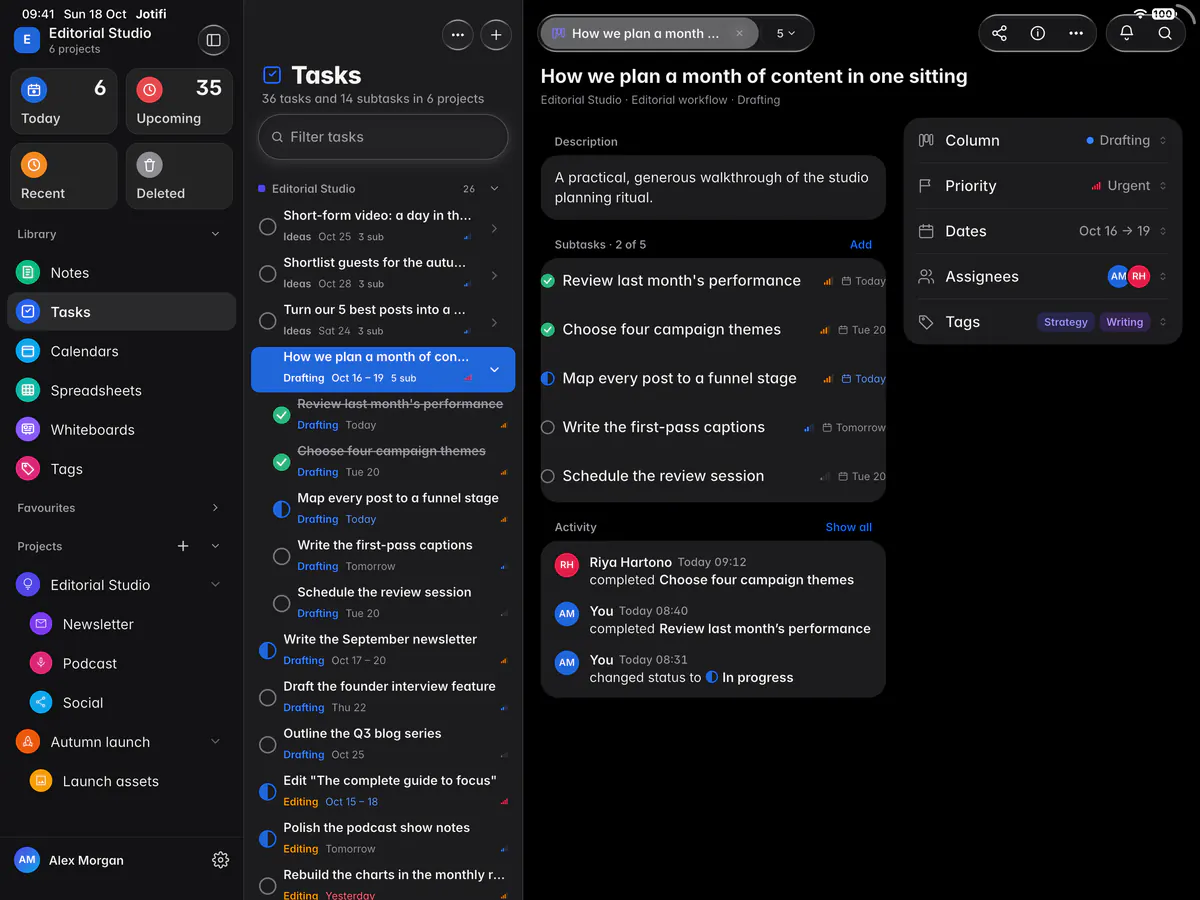Open Tags in the Library

click(x=121, y=469)
